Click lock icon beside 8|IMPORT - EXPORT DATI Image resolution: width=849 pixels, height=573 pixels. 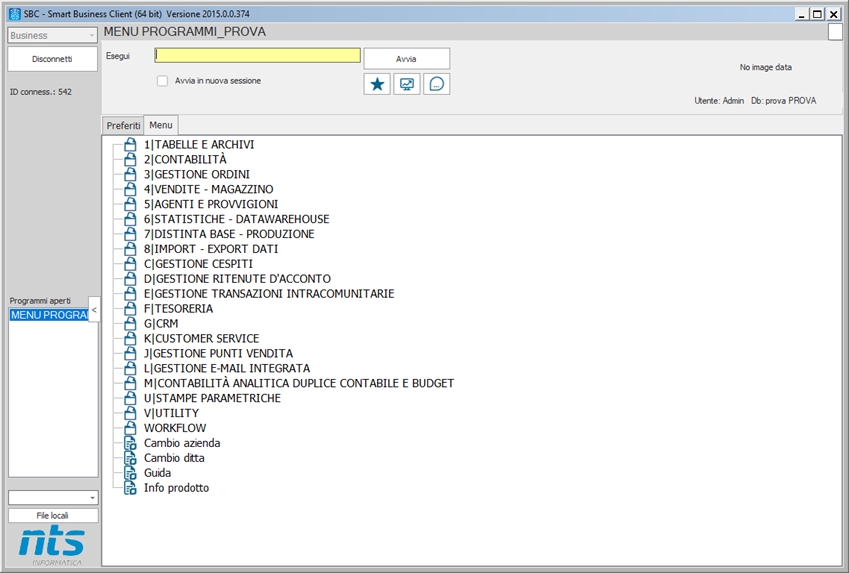(x=130, y=249)
